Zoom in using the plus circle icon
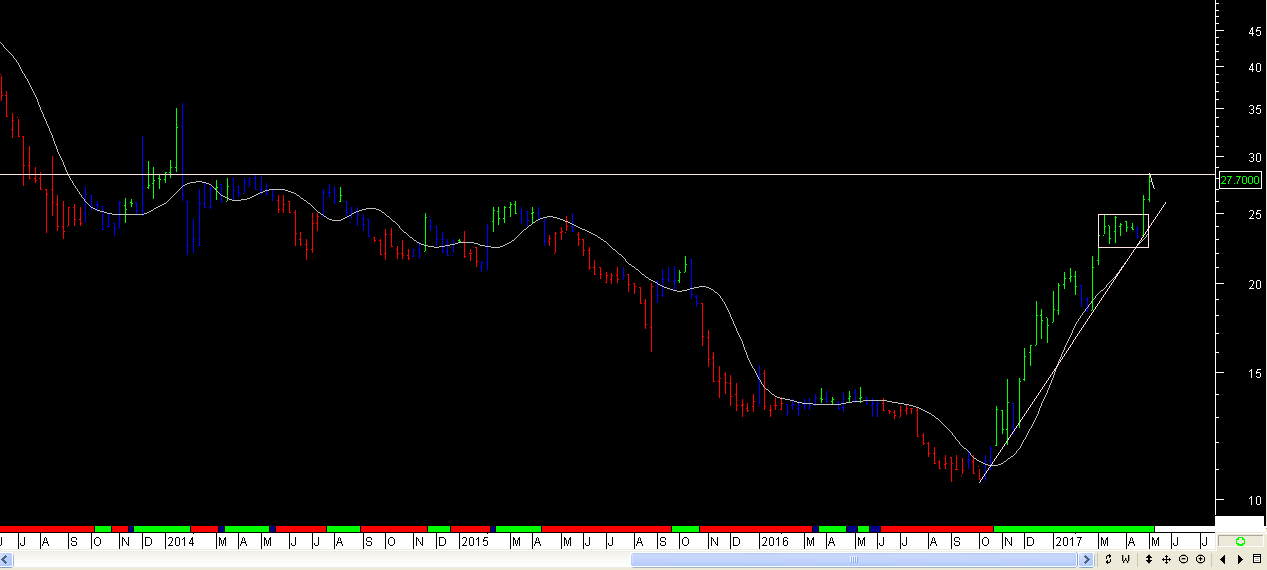Image resolution: width=1267 pixels, height=570 pixels. (1200, 559)
